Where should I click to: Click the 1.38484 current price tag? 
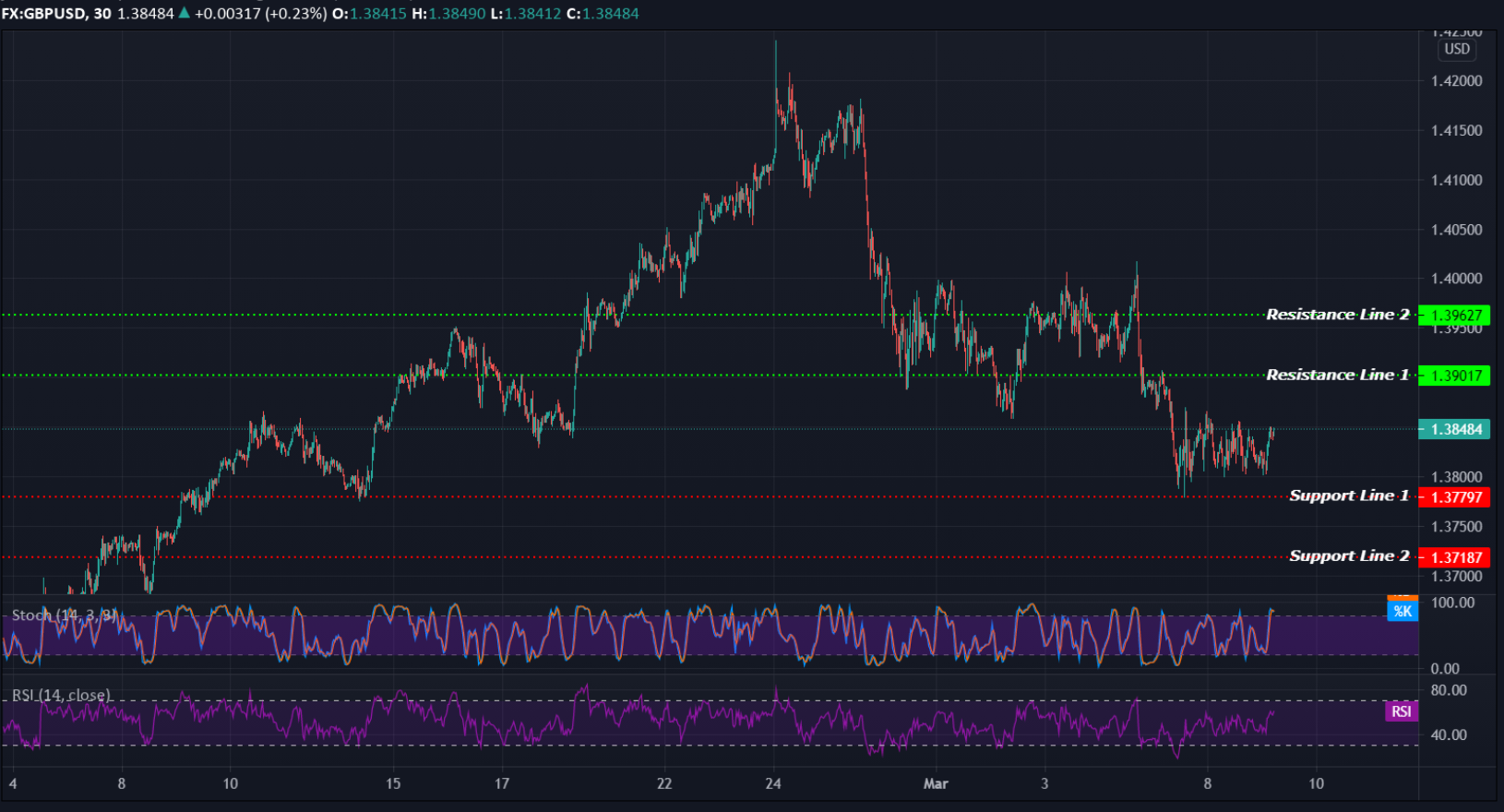[1454, 429]
